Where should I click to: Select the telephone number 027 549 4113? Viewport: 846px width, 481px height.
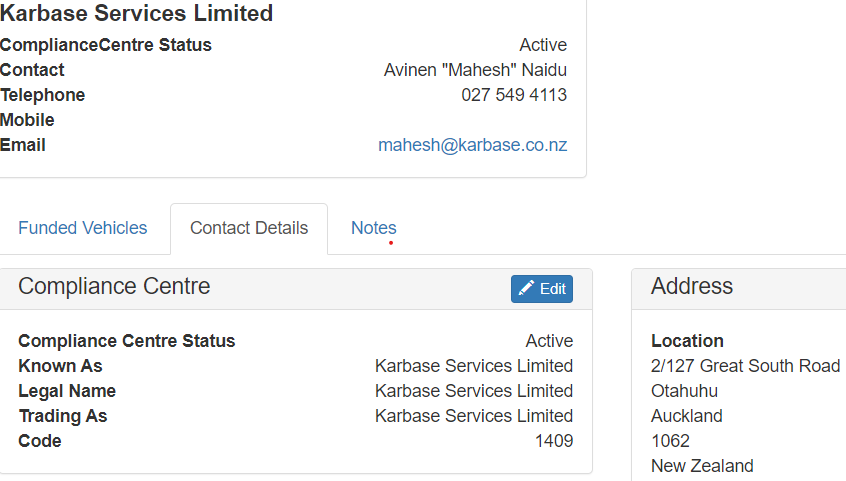tap(514, 95)
